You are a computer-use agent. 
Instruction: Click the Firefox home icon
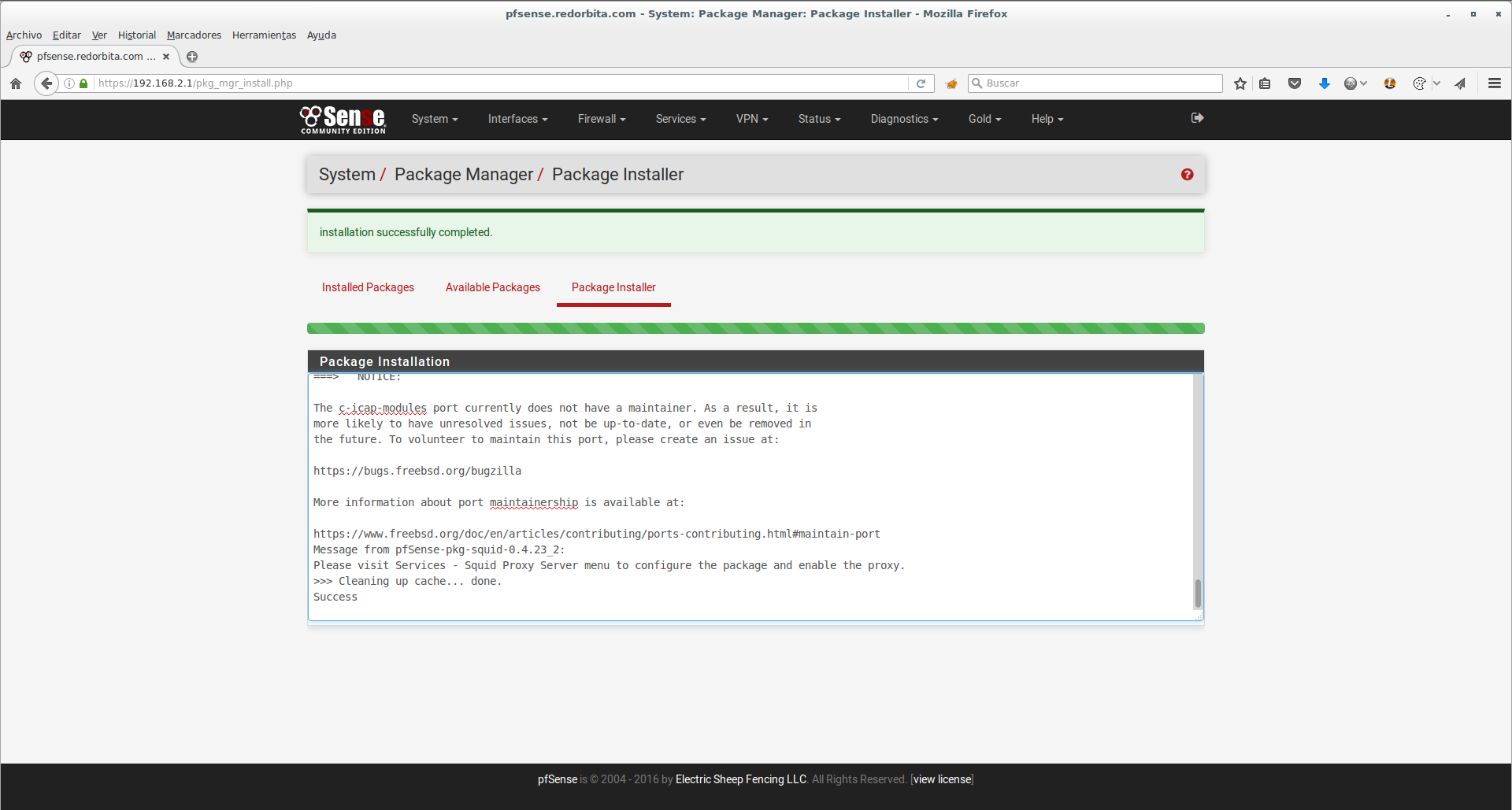click(x=16, y=83)
